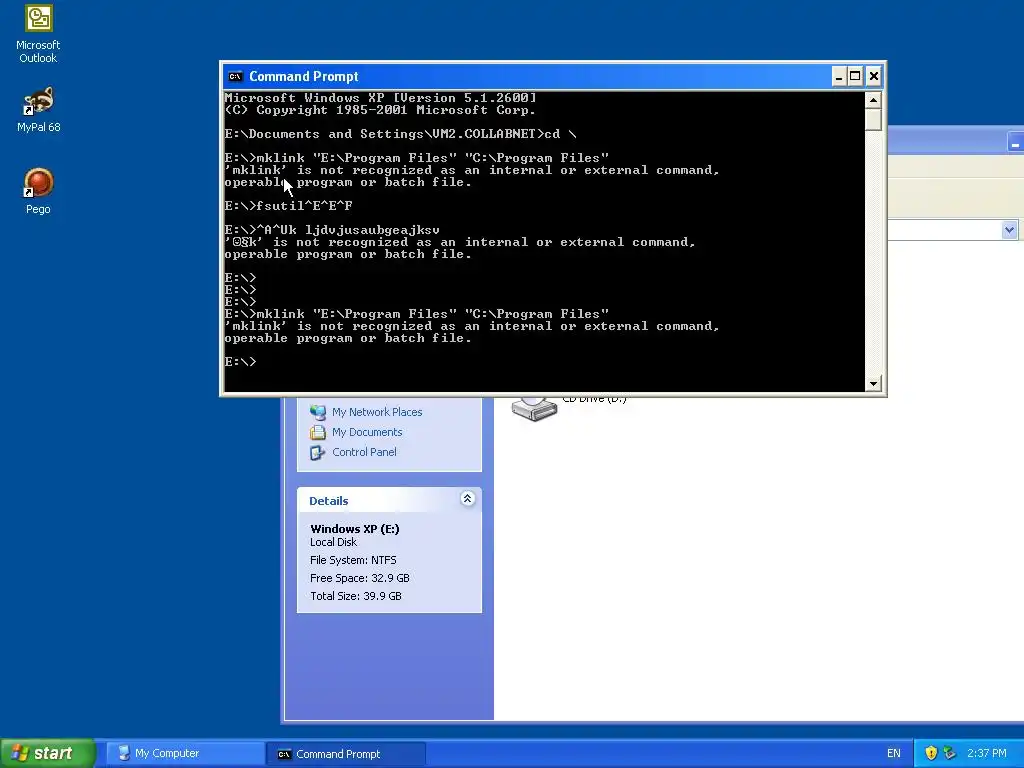Launch MyPal 68 browser shortcut
The width and height of the screenshot is (1024, 768).
(38, 109)
